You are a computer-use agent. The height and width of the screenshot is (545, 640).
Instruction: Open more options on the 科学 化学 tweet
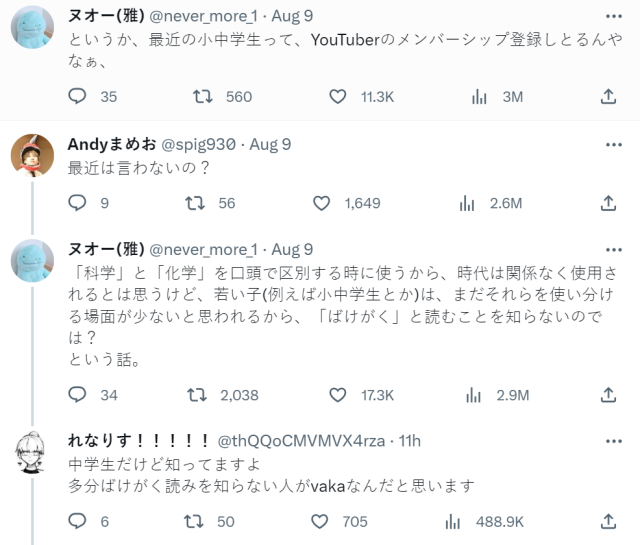coord(614,250)
